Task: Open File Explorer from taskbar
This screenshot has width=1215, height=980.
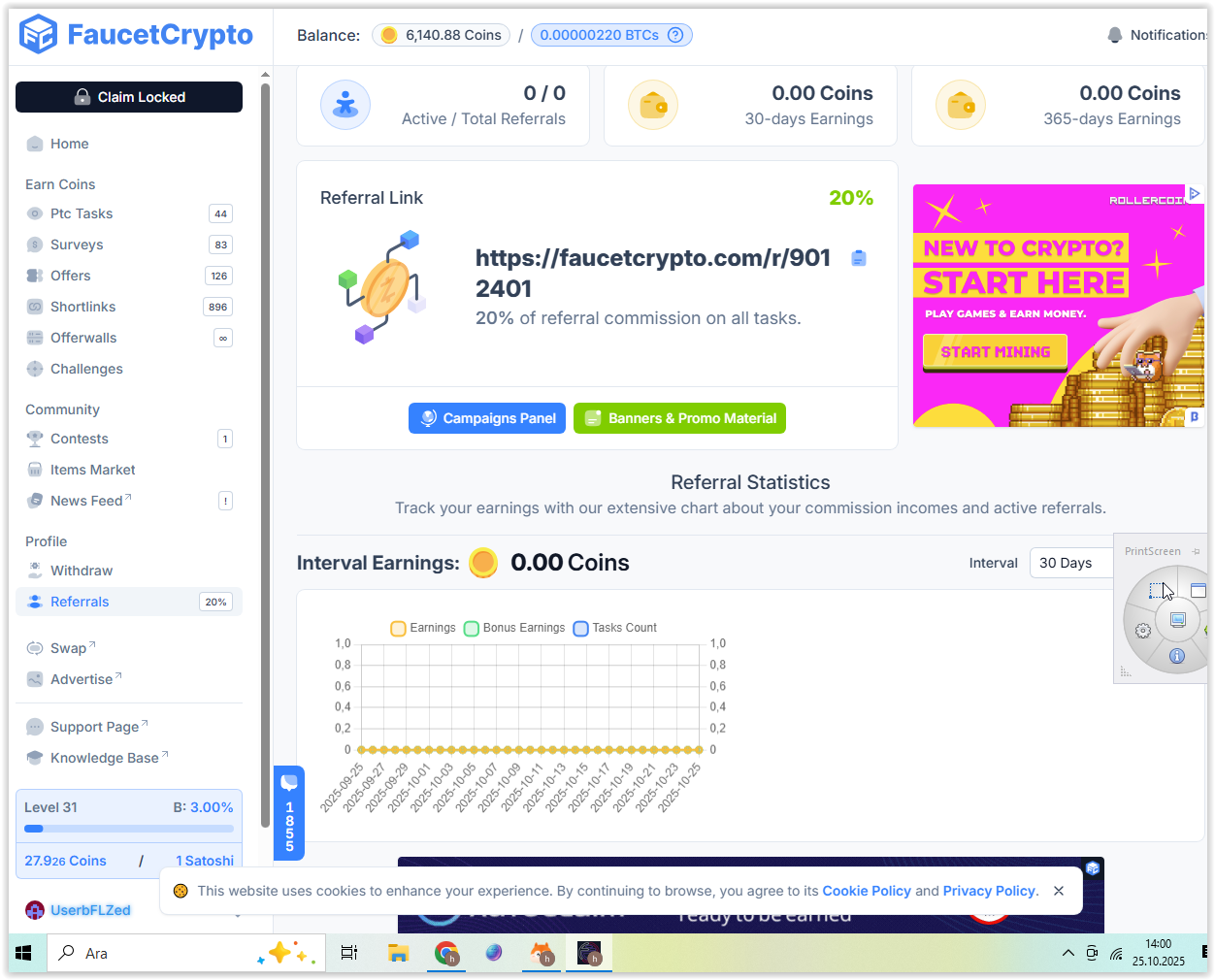Action: coord(398,953)
